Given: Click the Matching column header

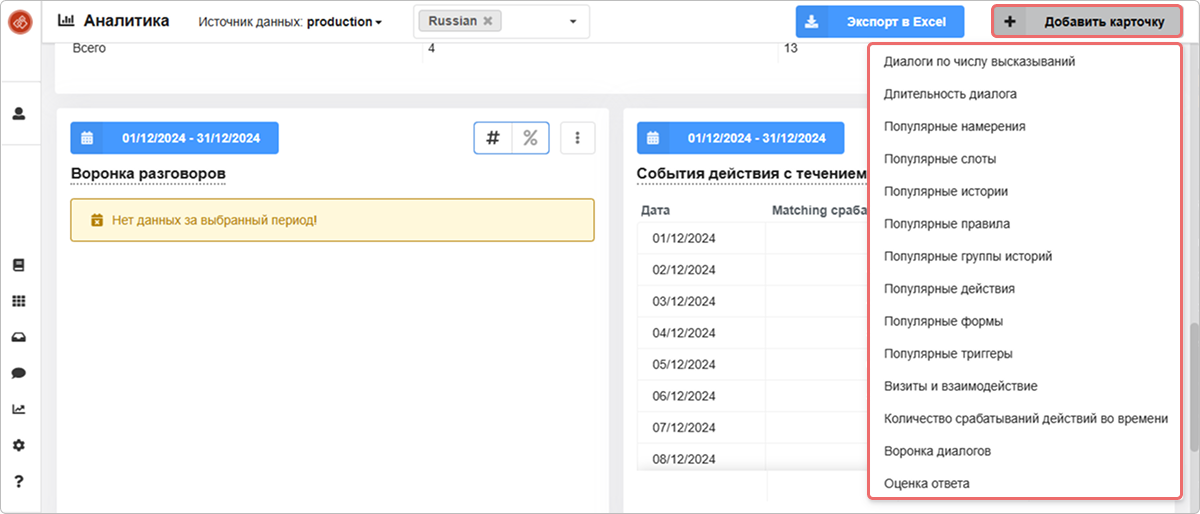Looking at the screenshot, I should point(819,211).
